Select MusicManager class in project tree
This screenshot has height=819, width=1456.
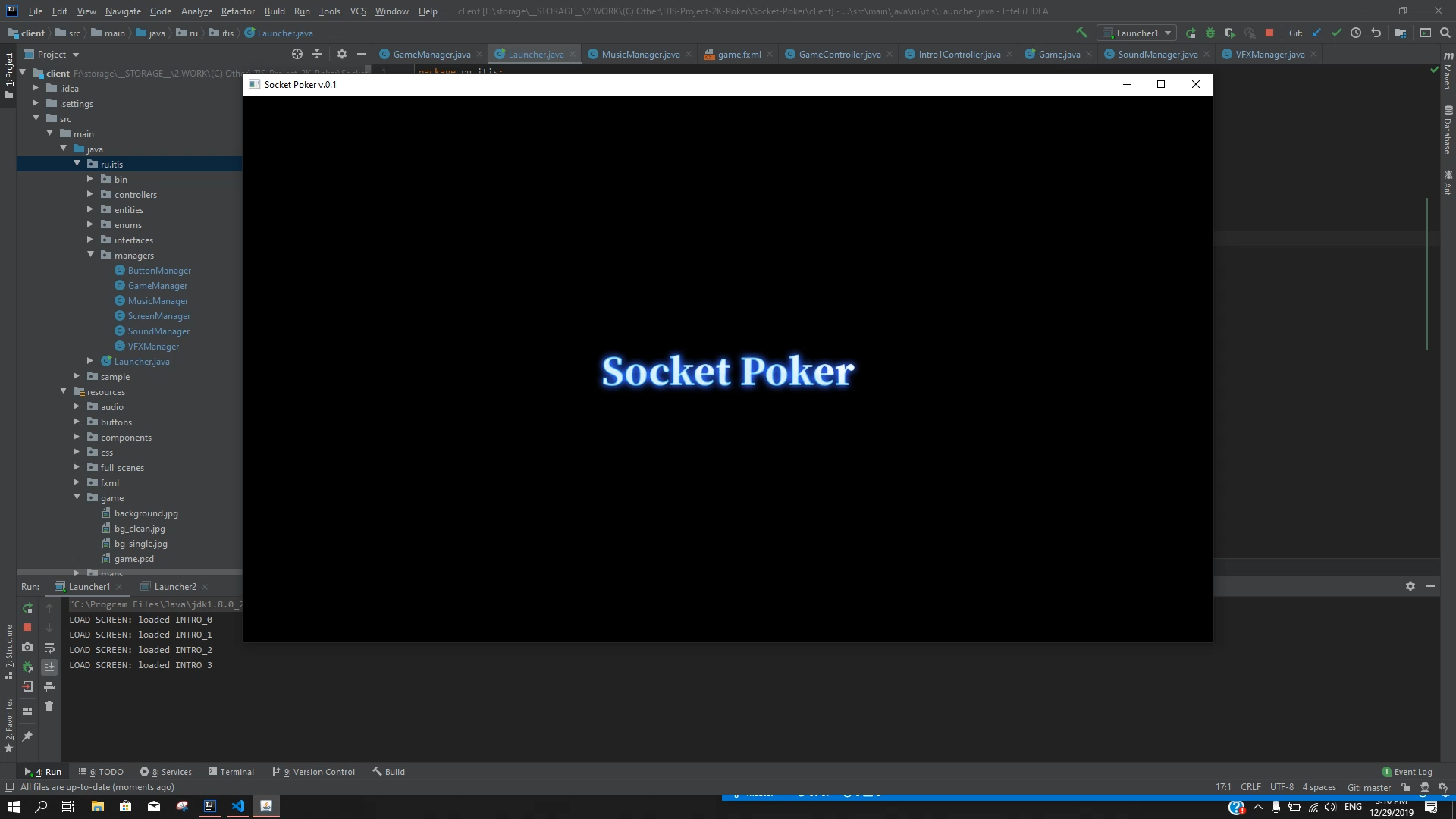[158, 300]
